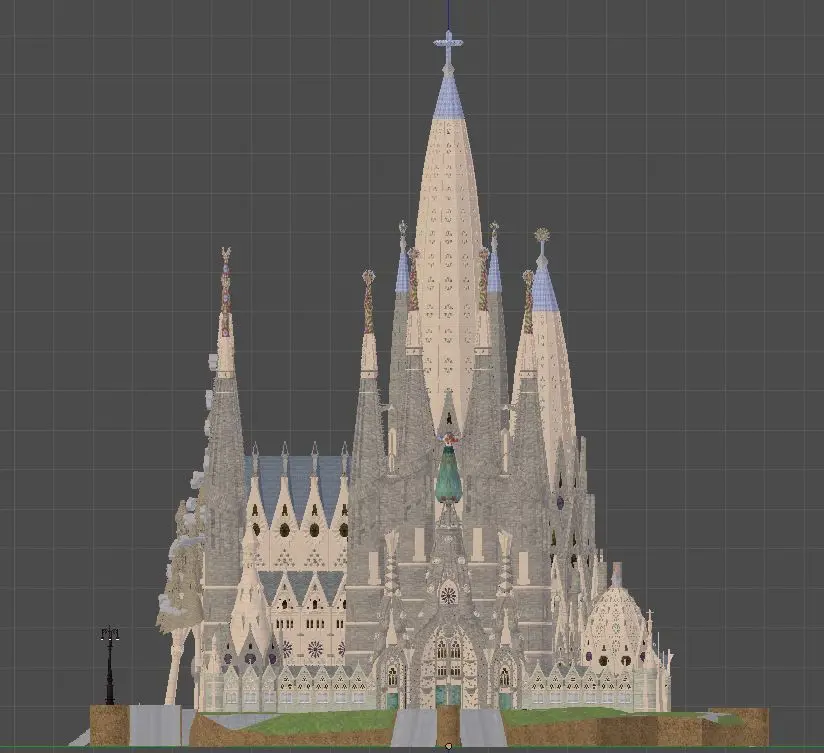Click the round rose window above the main portal
The width and height of the screenshot is (824, 753).
(448, 595)
